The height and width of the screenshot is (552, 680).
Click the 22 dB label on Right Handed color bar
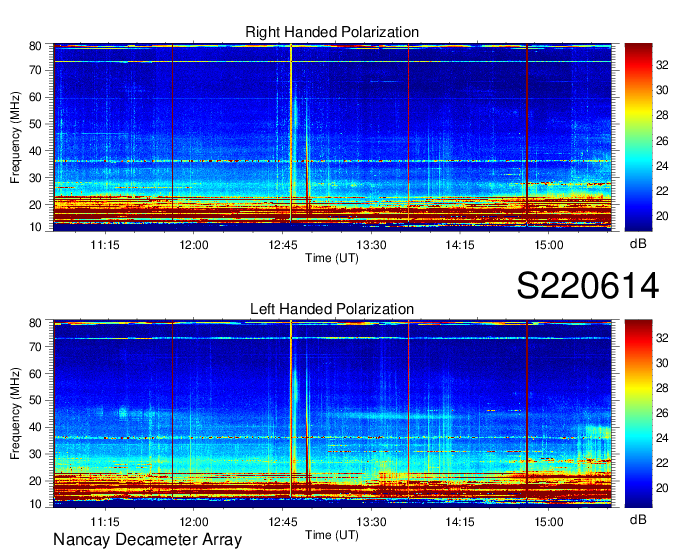(662, 191)
